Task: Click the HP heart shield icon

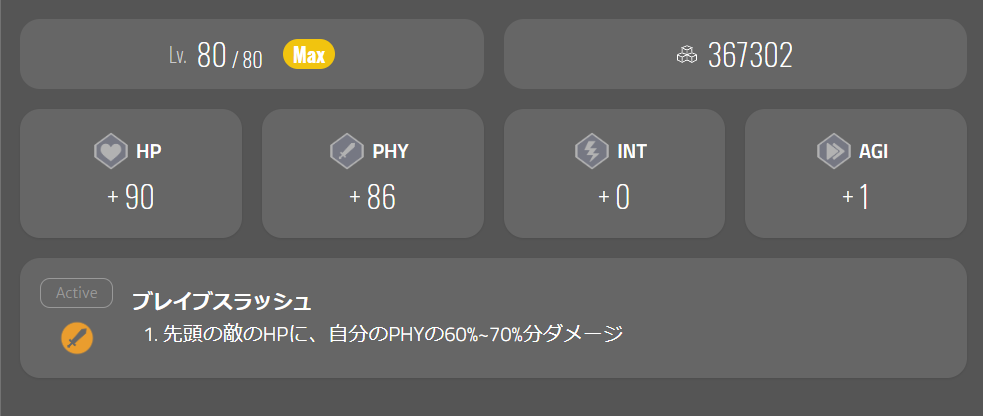Action: 110,152
